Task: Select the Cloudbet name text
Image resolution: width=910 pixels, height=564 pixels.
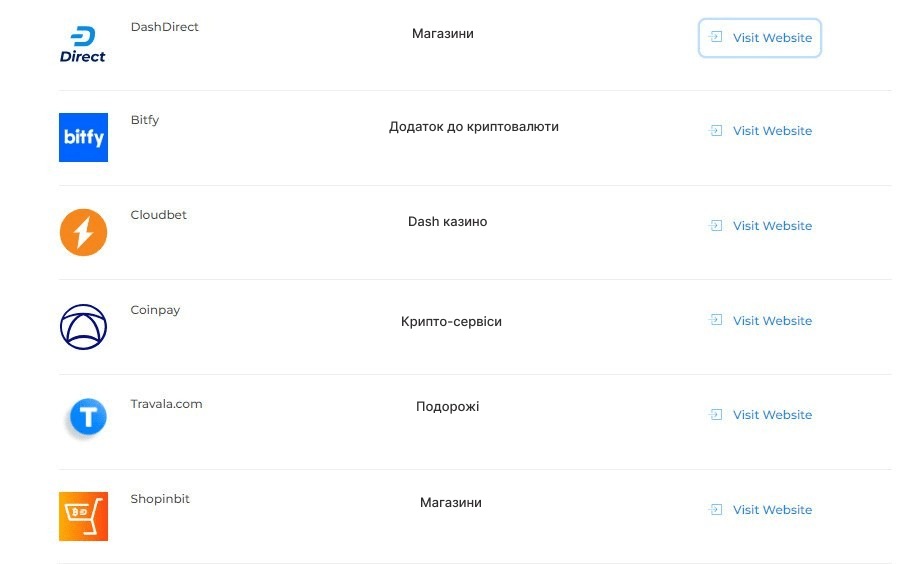Action: (158, 215)
